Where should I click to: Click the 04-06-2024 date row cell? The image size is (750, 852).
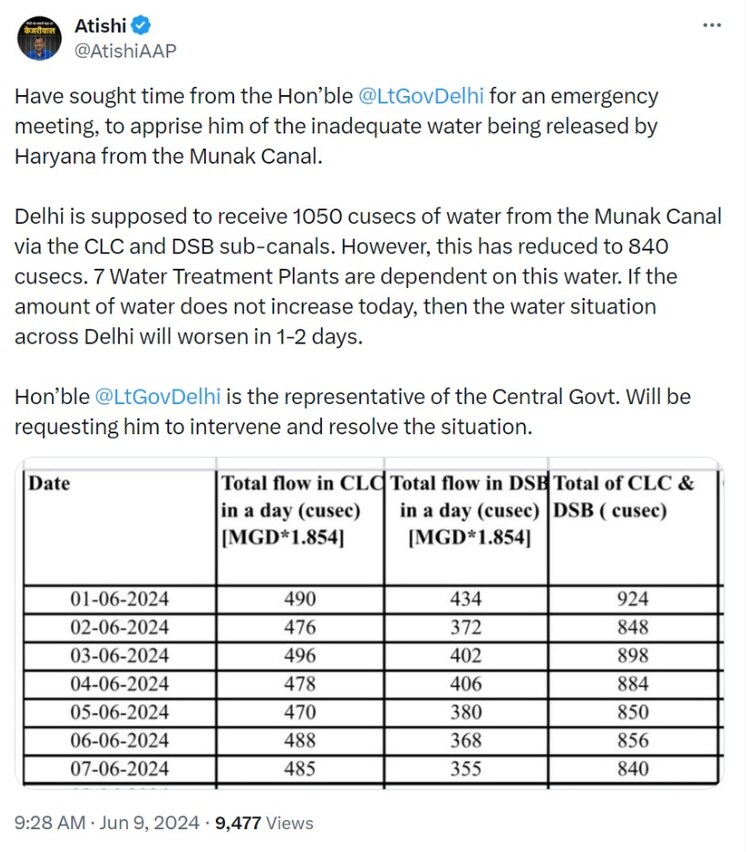119,684
